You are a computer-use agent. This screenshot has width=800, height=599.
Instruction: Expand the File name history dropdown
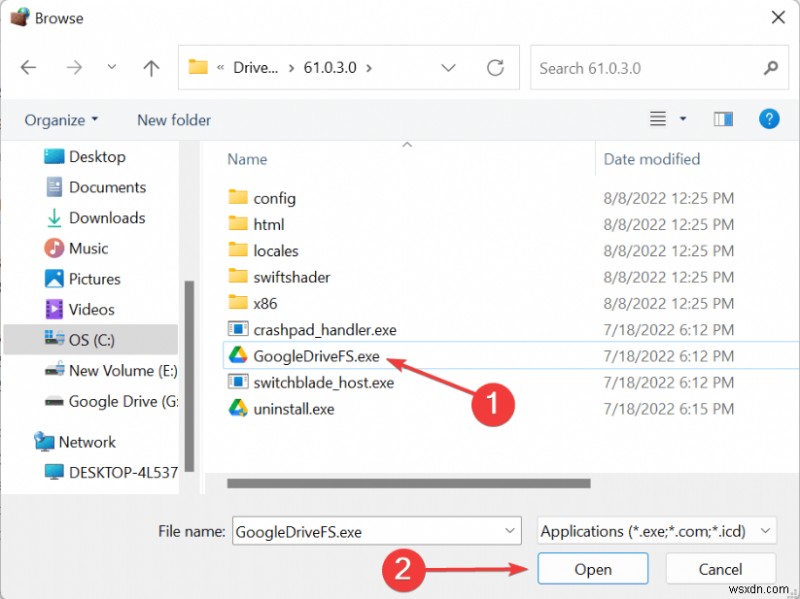click(x=511, y=532)
